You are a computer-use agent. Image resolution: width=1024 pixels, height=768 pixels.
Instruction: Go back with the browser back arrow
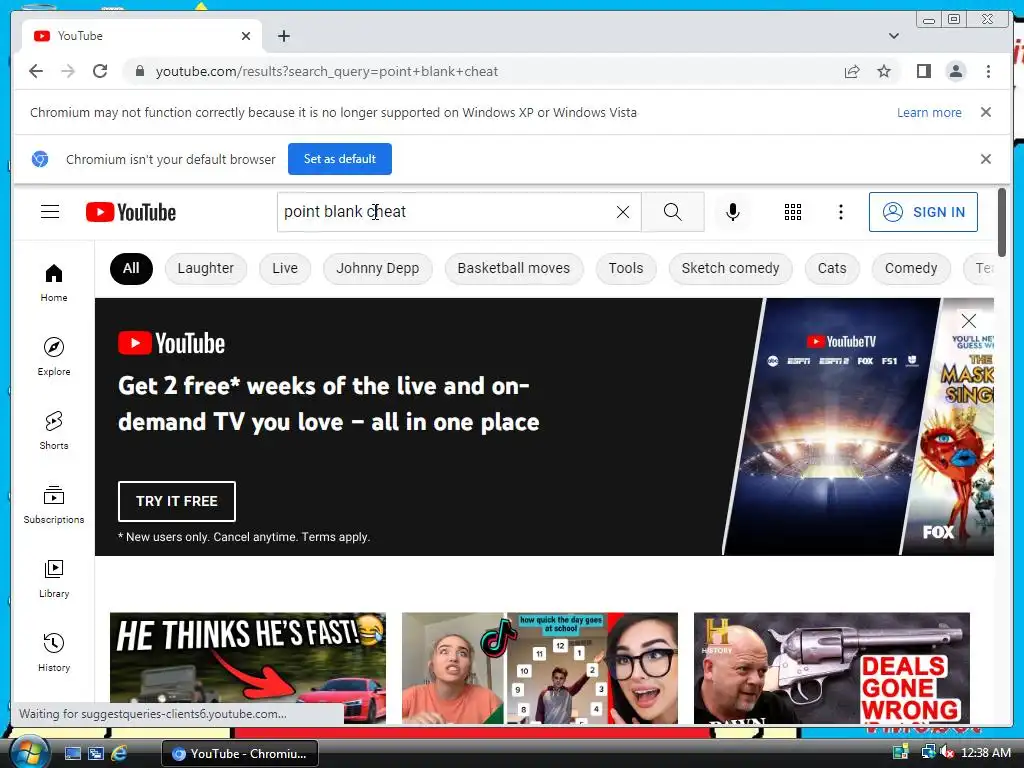pos(36,71)
